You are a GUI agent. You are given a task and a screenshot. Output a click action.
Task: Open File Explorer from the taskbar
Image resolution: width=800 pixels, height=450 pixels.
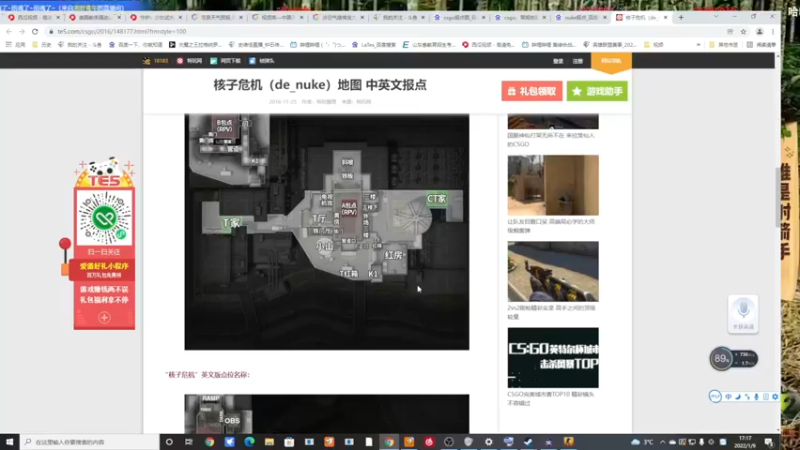[269, 442]
